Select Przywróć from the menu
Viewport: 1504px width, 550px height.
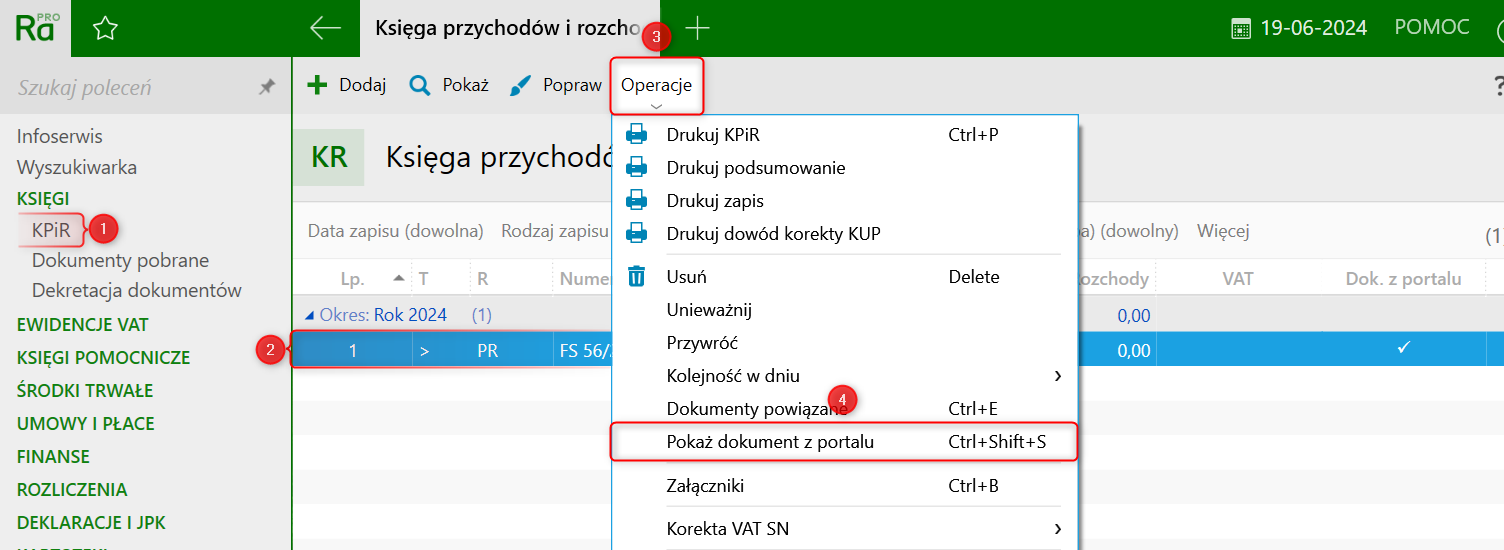tap(844, 342)
